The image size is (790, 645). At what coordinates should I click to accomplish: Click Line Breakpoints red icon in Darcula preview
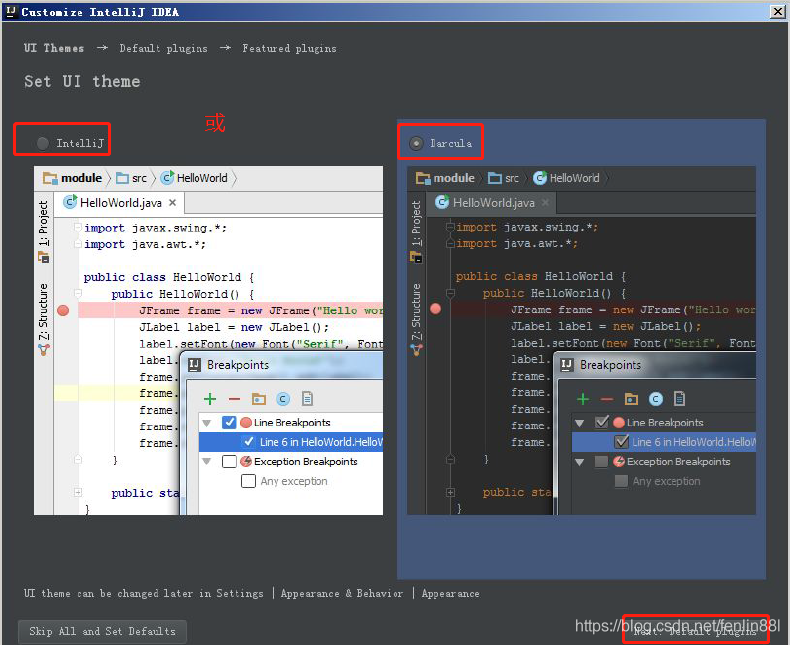pos(619,422)
